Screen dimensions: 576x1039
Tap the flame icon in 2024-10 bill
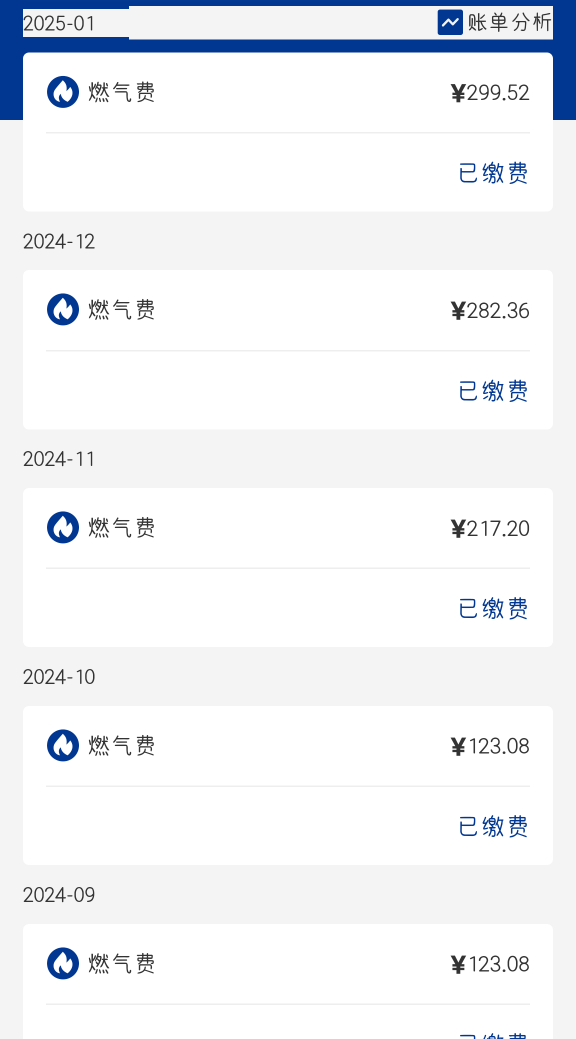63,745
